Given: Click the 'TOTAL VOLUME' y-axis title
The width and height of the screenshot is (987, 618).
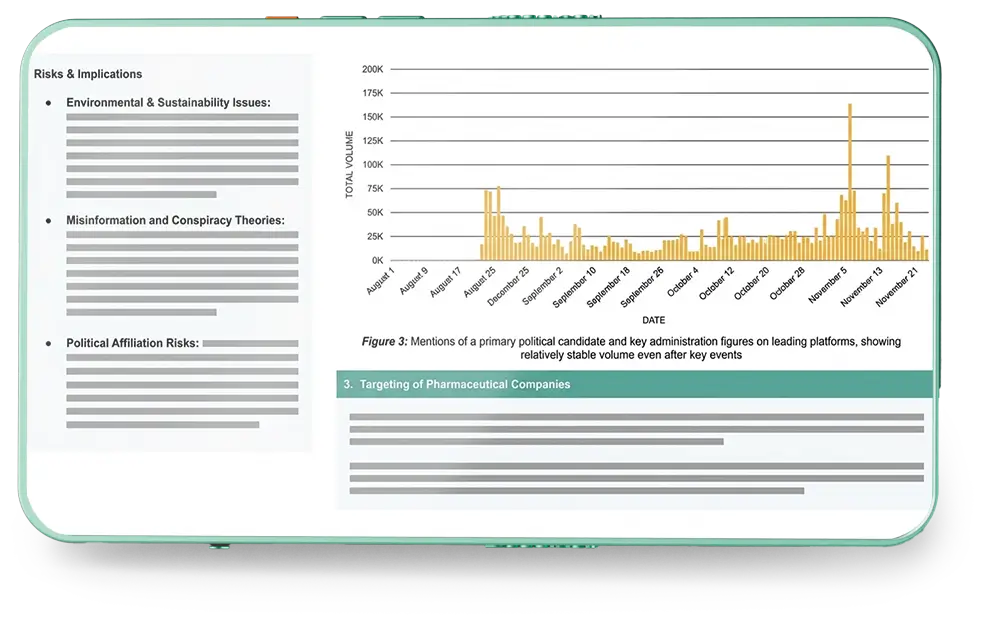Looking at the screenshot, I should [x=349, y=165].
